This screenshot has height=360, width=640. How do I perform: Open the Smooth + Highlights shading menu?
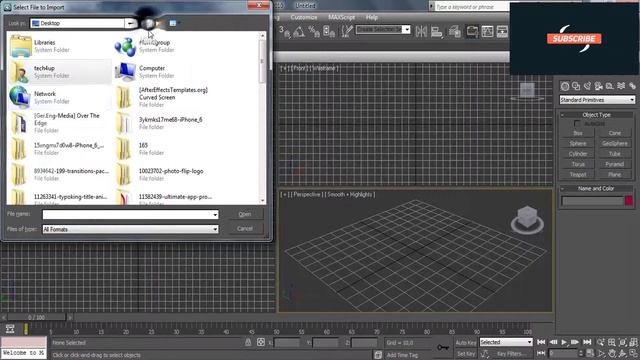[x=350, y=195]
